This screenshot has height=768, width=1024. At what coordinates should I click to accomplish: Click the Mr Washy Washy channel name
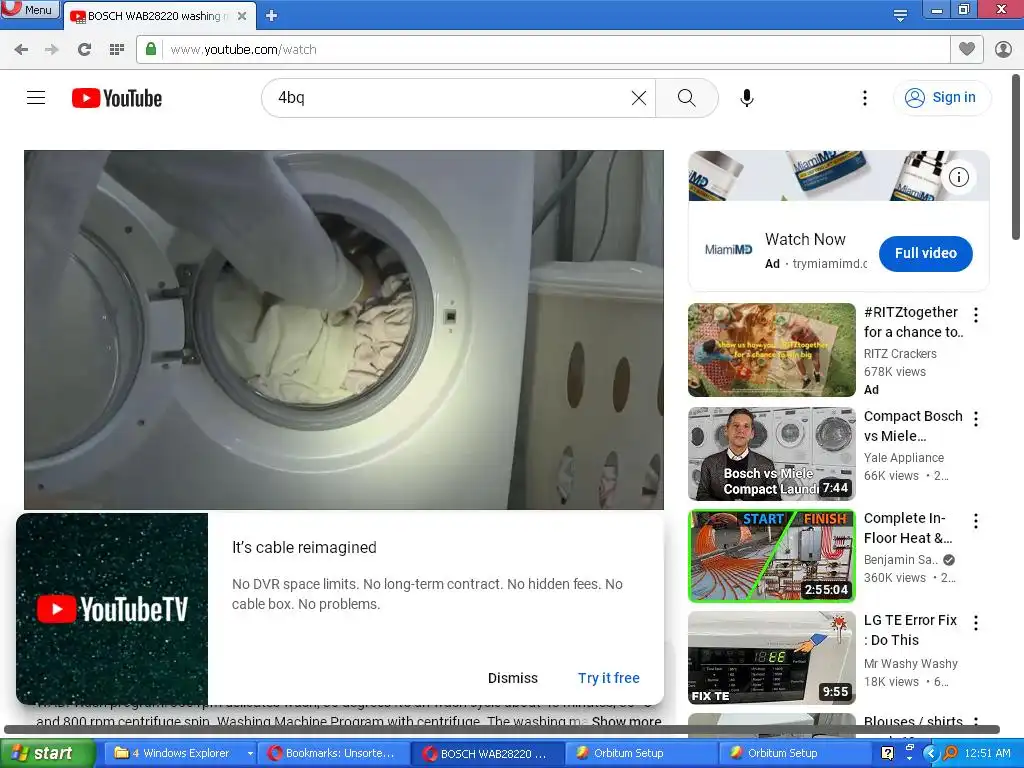pos(910,664)
